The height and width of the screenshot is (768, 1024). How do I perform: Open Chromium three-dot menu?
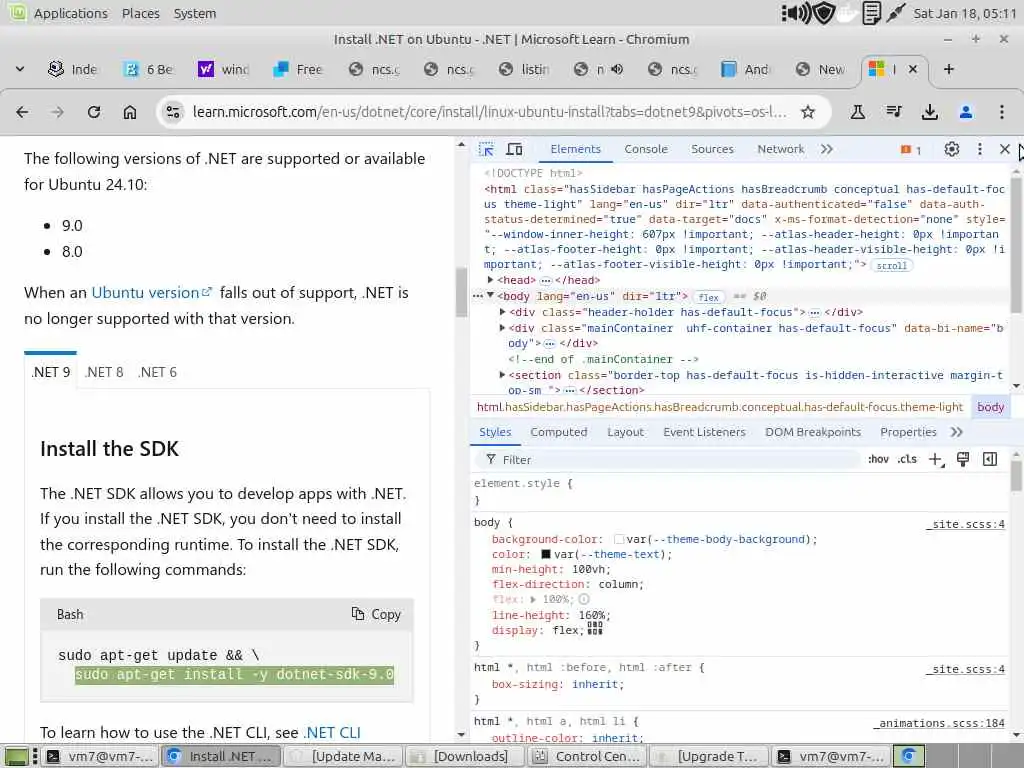click(1001, 112)
